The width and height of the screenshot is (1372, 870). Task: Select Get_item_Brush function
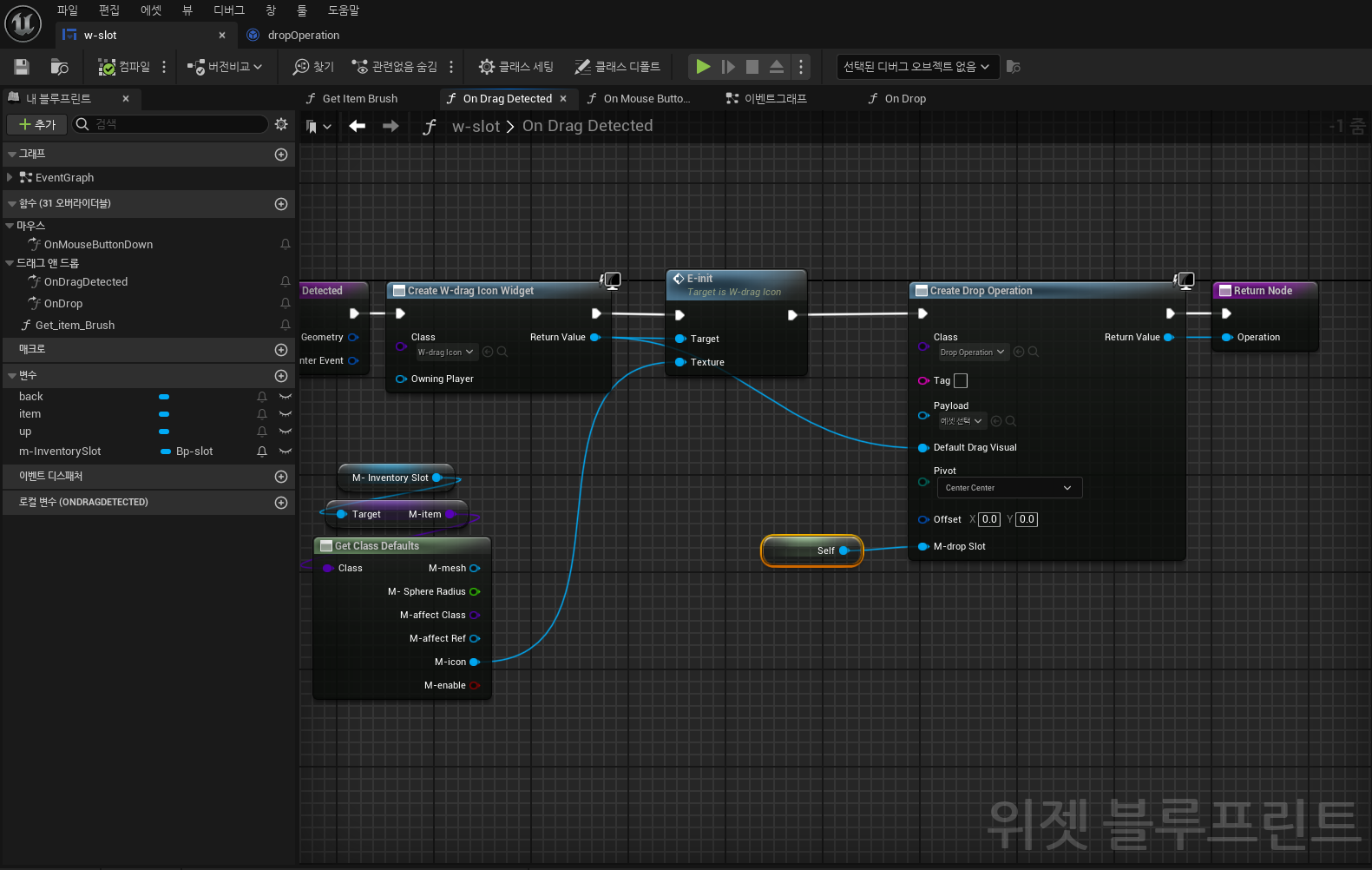click(75, 326)
